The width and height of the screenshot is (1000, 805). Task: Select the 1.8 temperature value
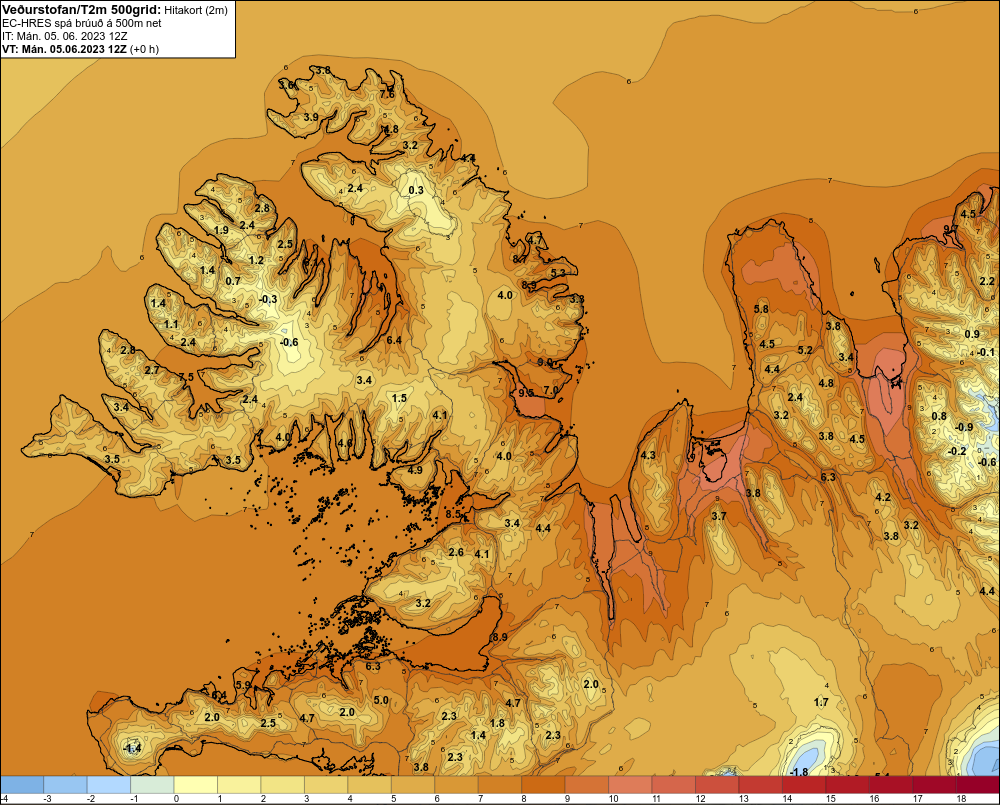[x=497, y=723]
